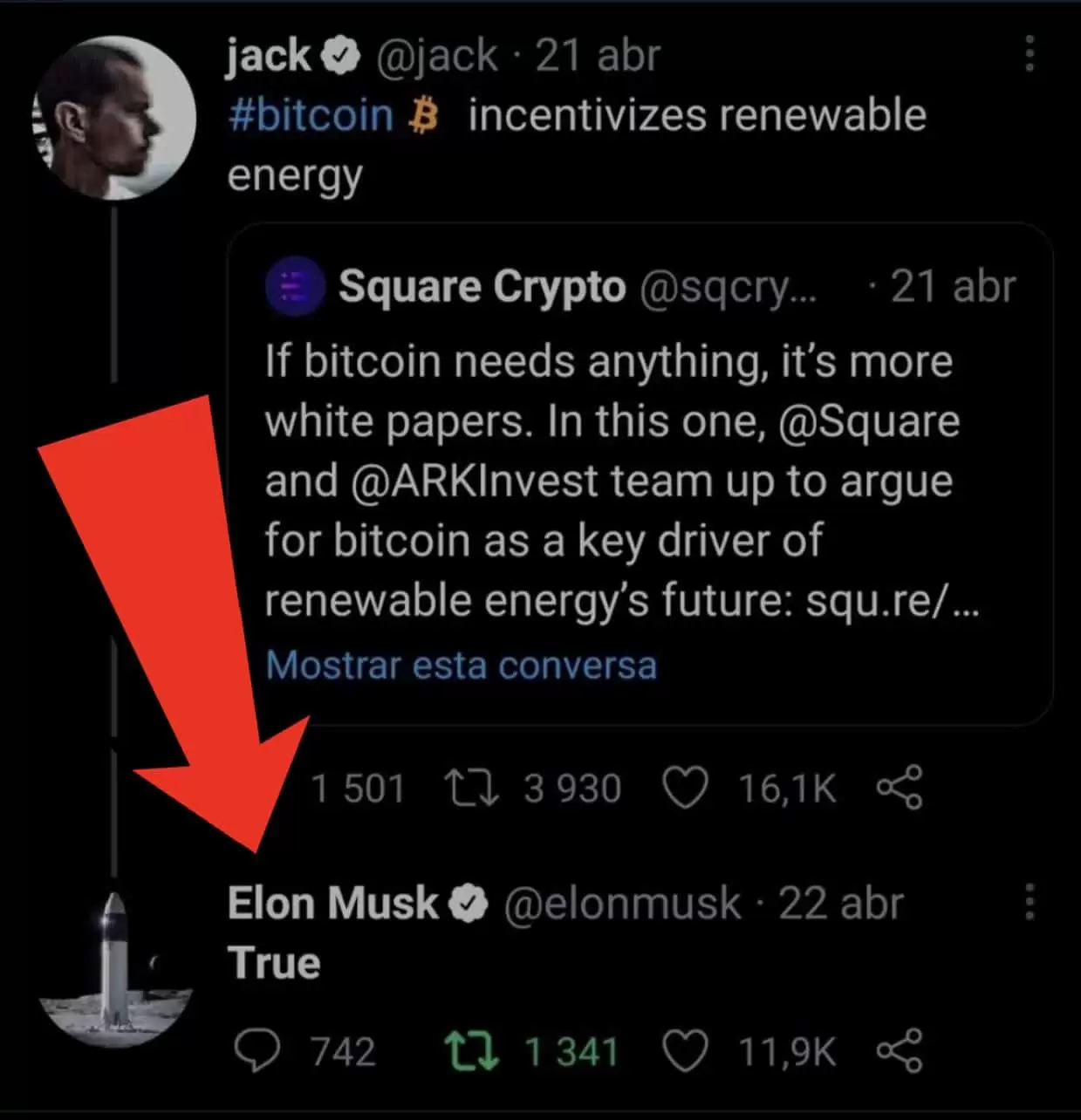The image size is (1081, 1120).
Task: Click the Square Crypto avatar icon
Action: pos(295,287)
